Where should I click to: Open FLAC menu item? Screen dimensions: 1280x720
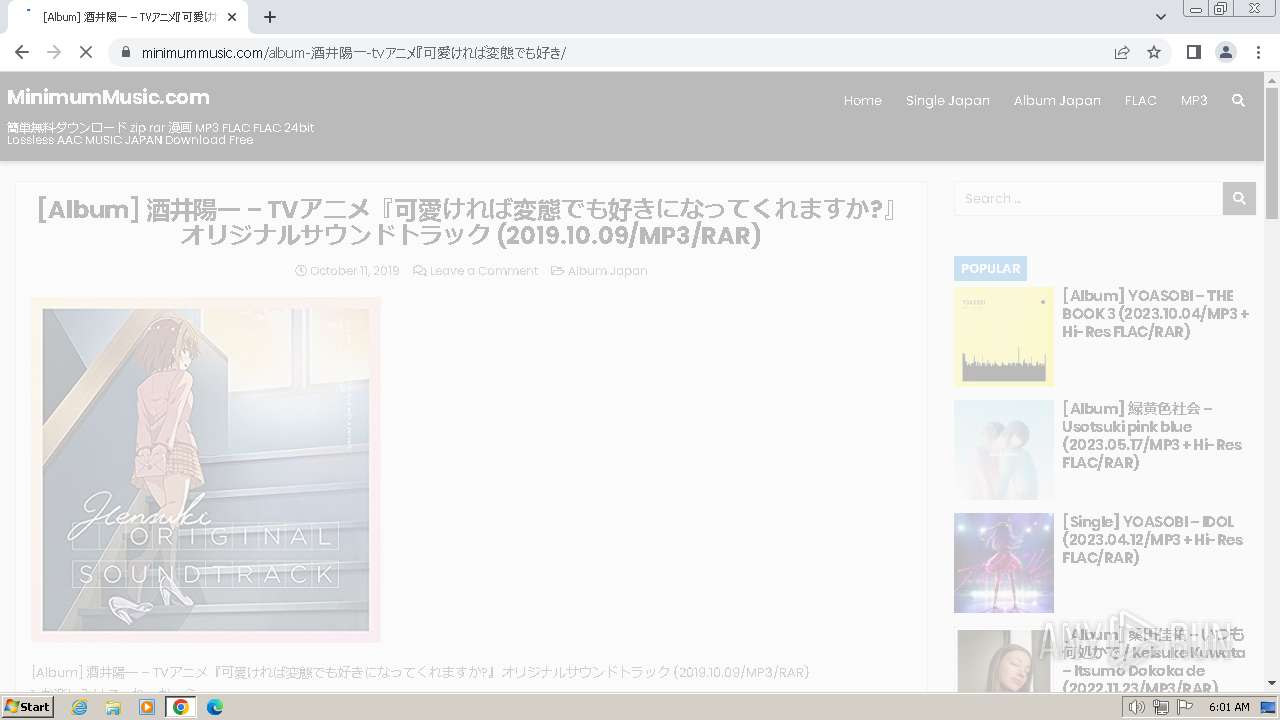click(1140, 100)
